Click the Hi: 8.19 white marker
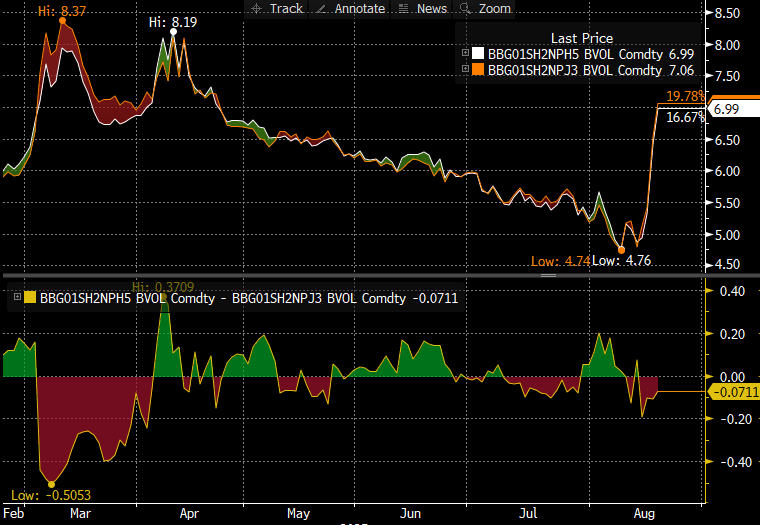 click(174, 32)
